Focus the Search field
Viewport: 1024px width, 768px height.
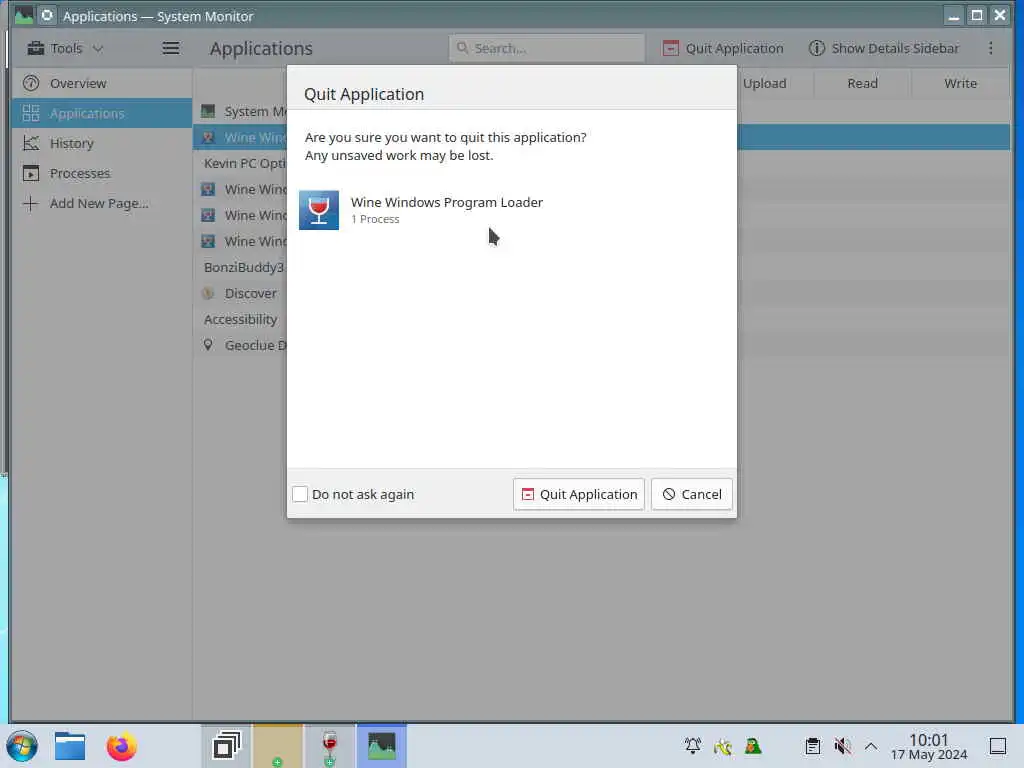[547, 48]
